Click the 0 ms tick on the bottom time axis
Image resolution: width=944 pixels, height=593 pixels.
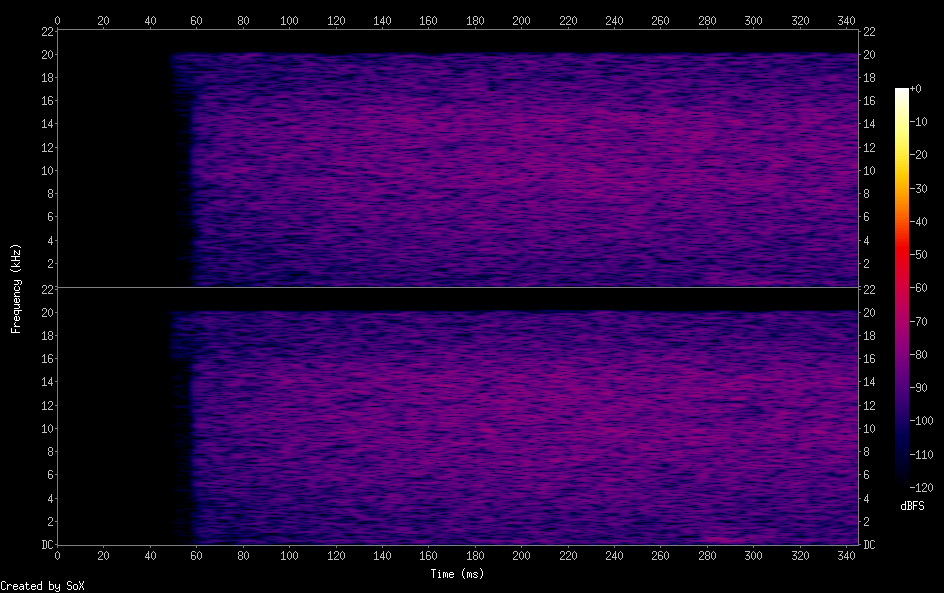pyautogui.click(x=57, y=555)
